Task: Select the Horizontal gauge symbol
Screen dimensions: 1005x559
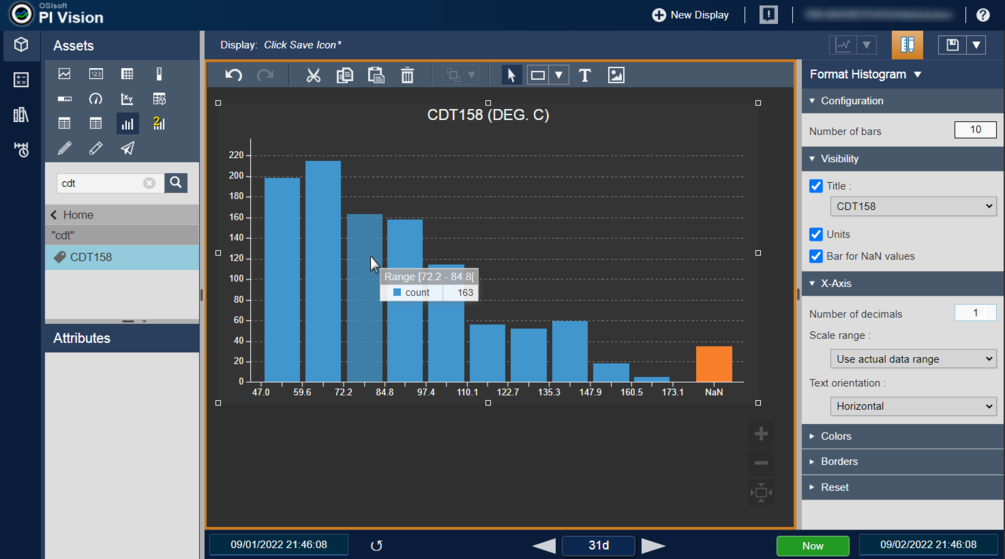Action: click(65, 99)
